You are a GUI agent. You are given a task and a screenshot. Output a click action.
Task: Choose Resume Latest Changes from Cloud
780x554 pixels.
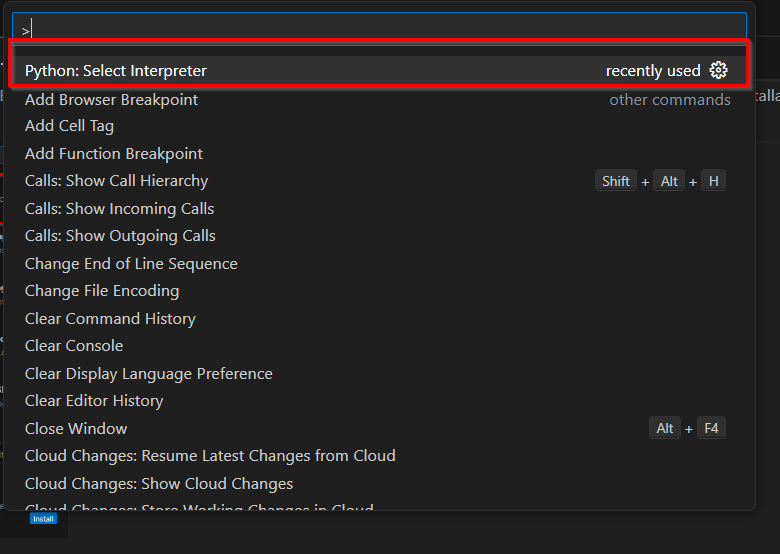pyautogui.click(x=379, y=456)
